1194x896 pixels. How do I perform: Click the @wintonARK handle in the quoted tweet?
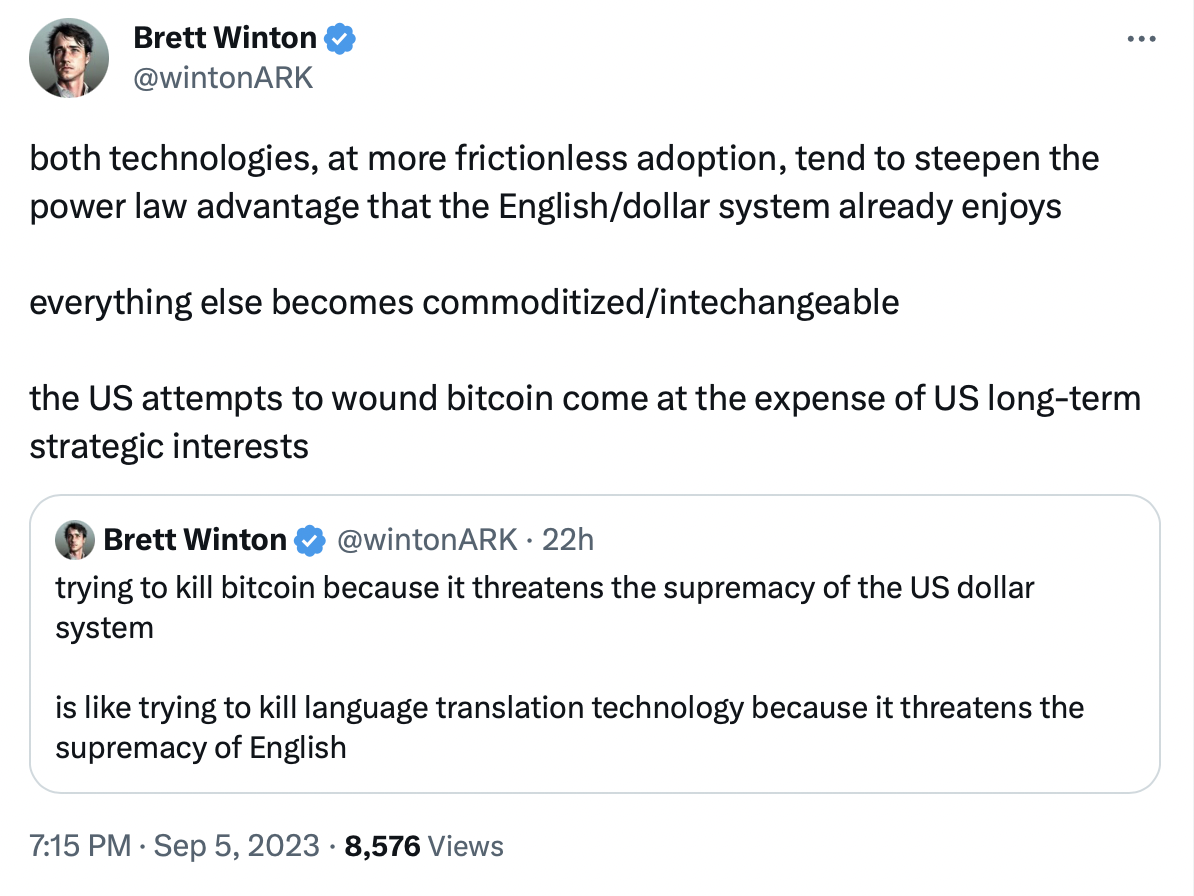(428, 541)
